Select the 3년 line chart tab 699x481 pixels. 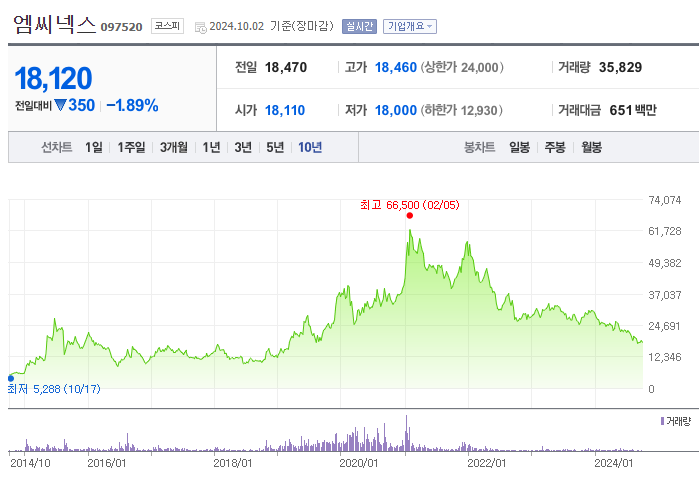tap(243, 147)
